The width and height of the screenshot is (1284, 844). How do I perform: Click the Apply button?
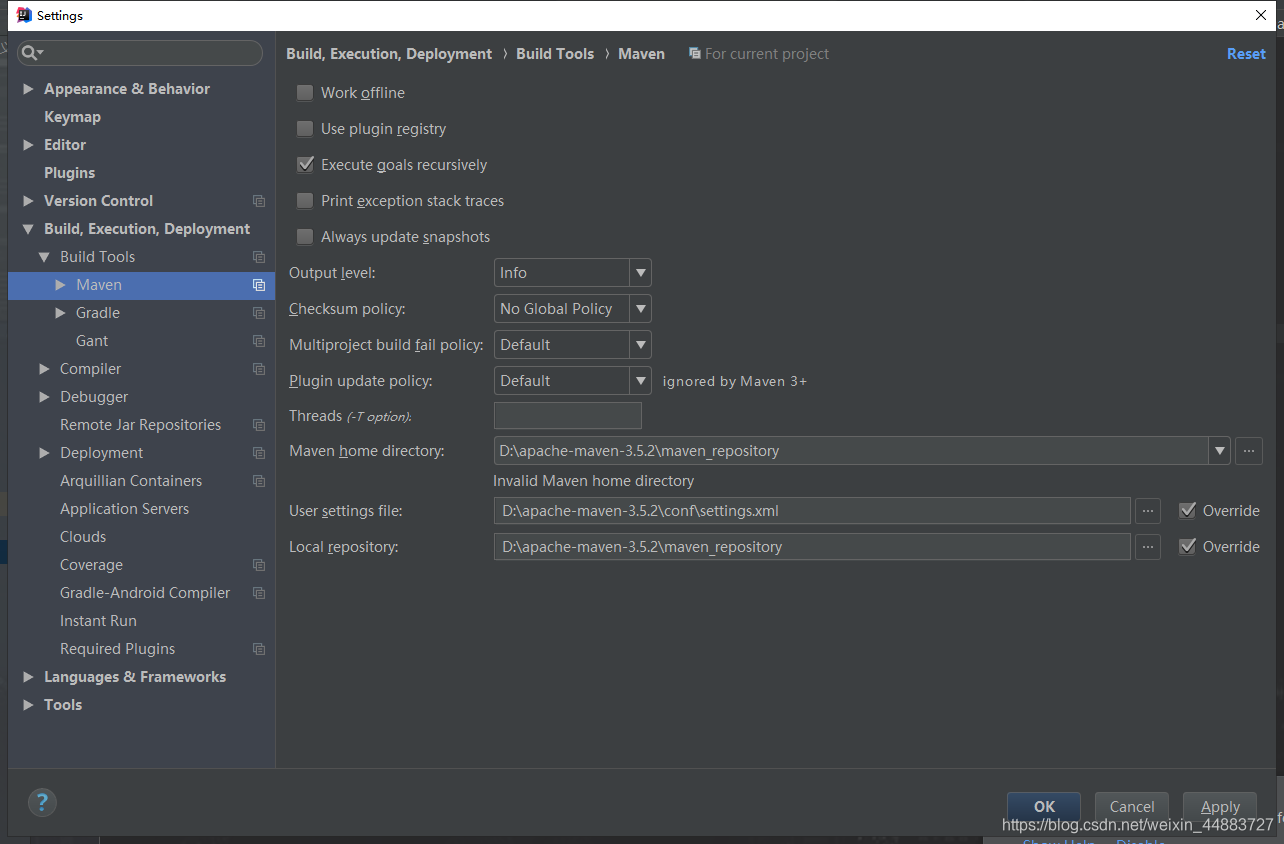(1220, 806)
